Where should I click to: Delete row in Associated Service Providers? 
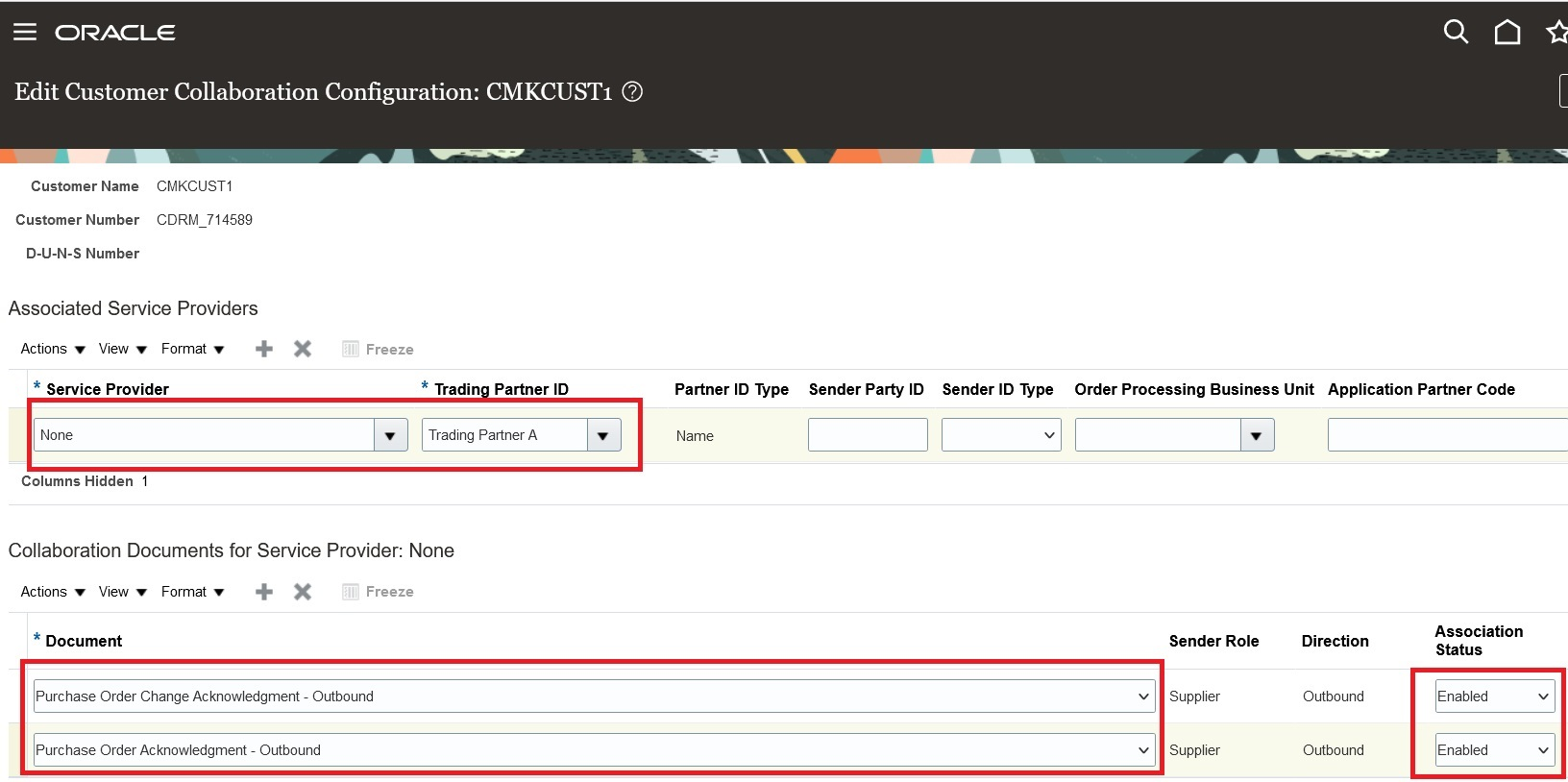(x=303, y=349)
